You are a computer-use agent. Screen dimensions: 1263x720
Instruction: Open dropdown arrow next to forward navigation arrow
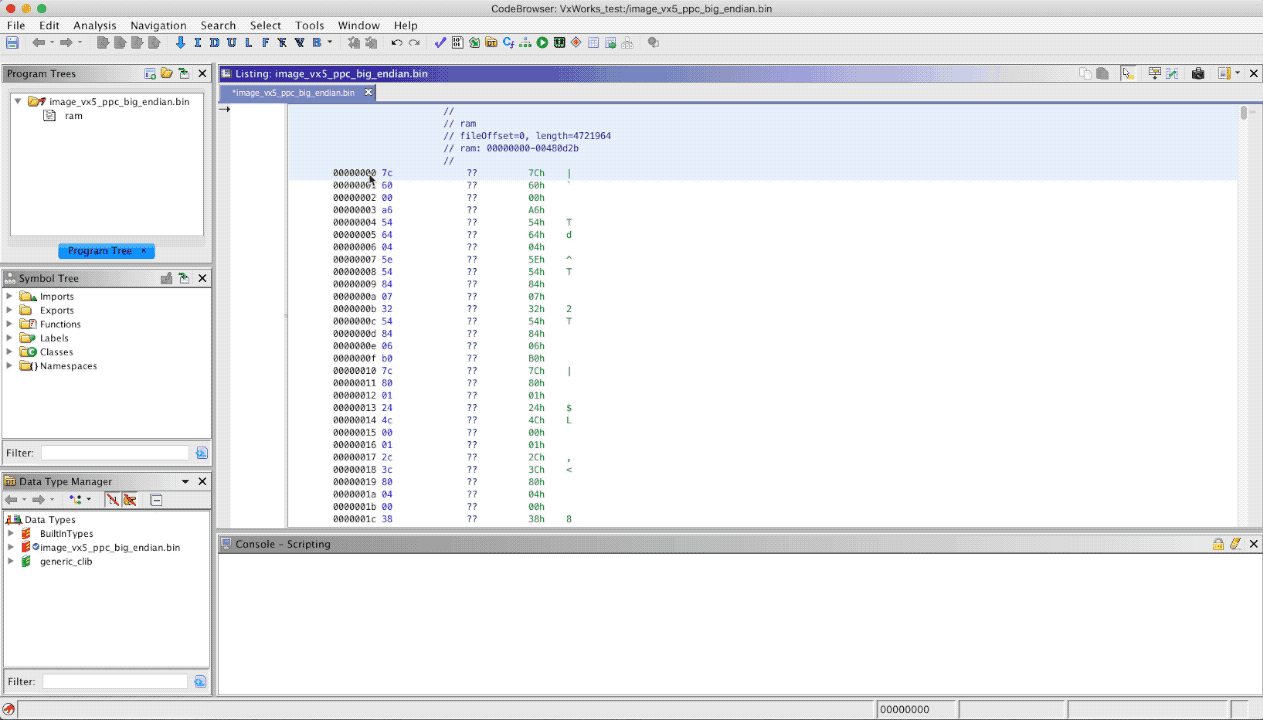pyautogui.click(x=80, y=43)
